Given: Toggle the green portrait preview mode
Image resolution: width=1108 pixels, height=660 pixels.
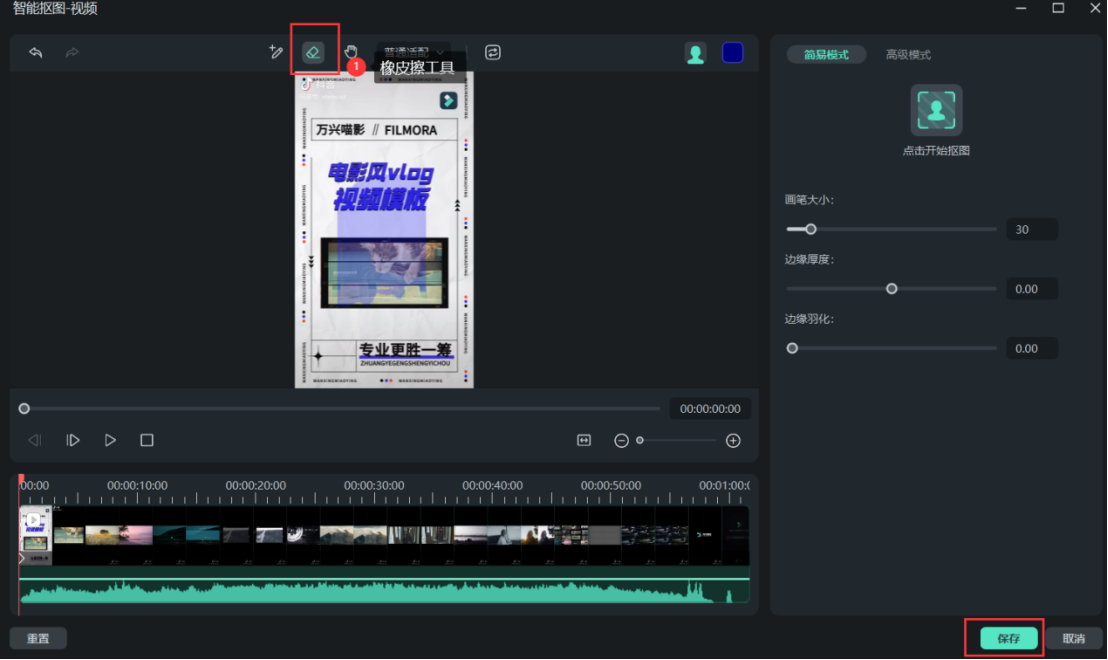Looking at the screenshot, I should pyautogui.click(x=695, y=53).
